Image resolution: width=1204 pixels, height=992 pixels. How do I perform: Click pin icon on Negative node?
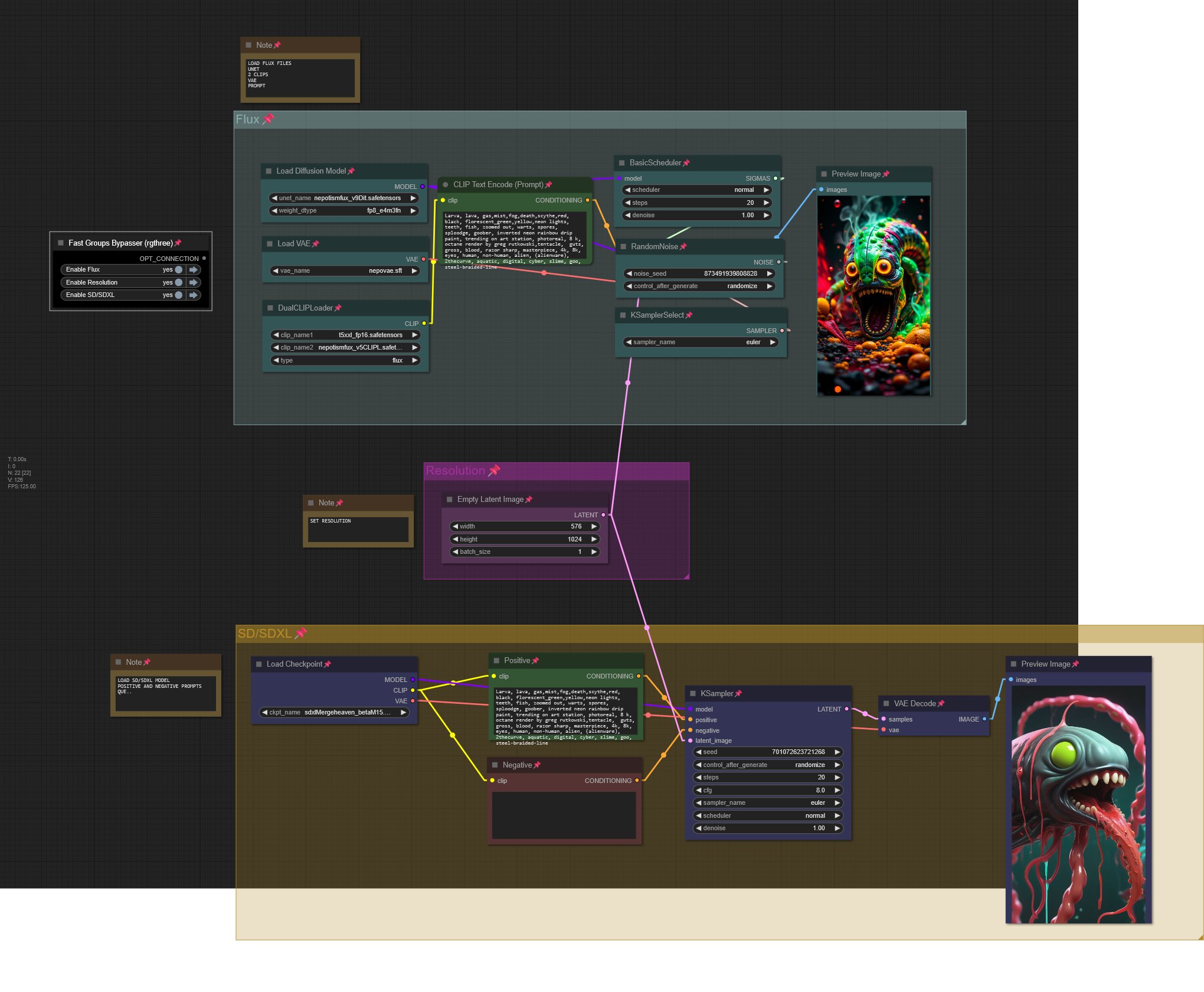pos(537,765)
